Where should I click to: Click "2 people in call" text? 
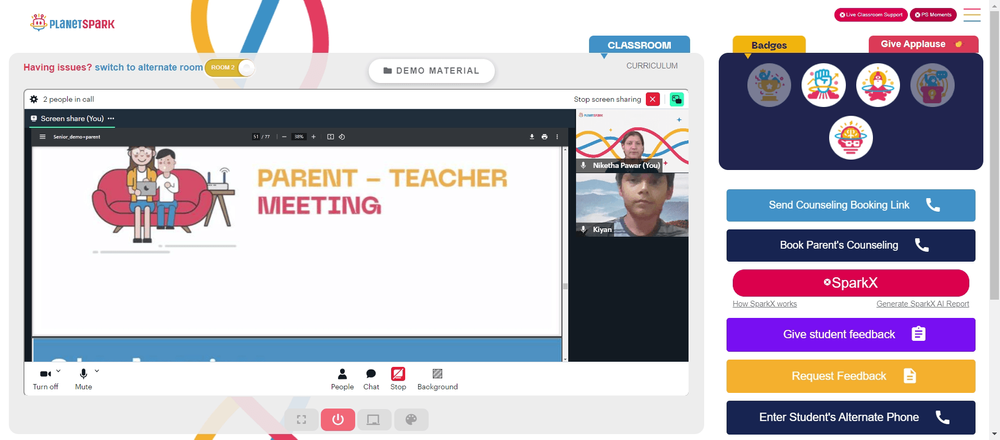click(x=69, y=99)
